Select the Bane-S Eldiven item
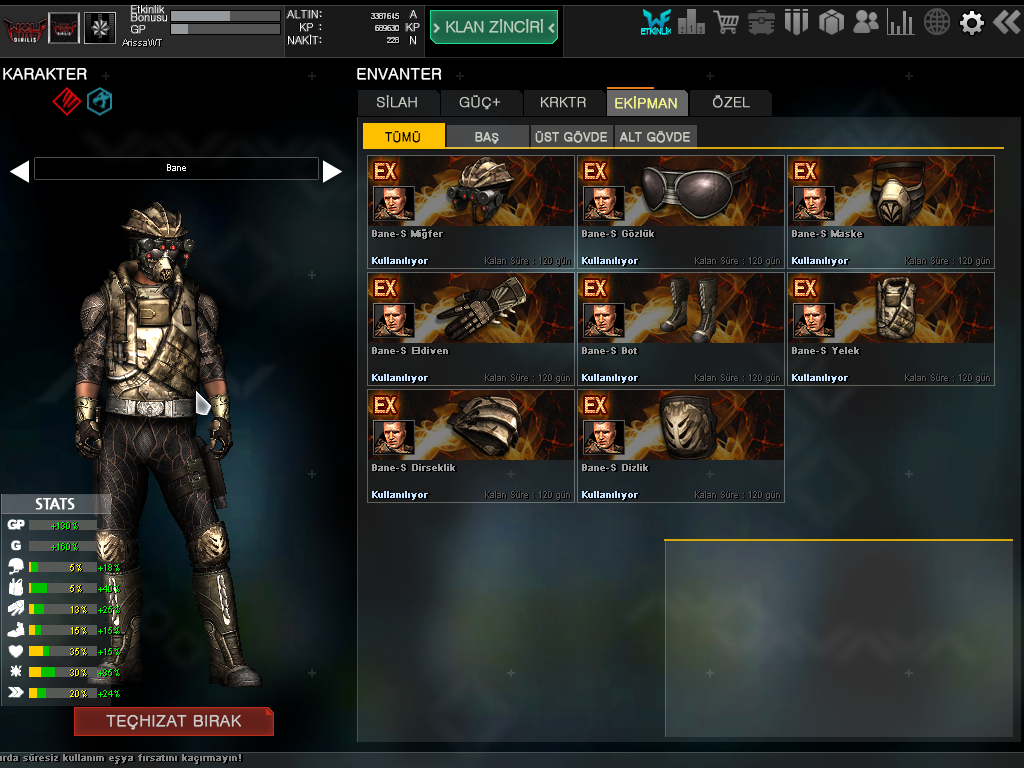The image size is (1024, 768). tap(471, 329)
